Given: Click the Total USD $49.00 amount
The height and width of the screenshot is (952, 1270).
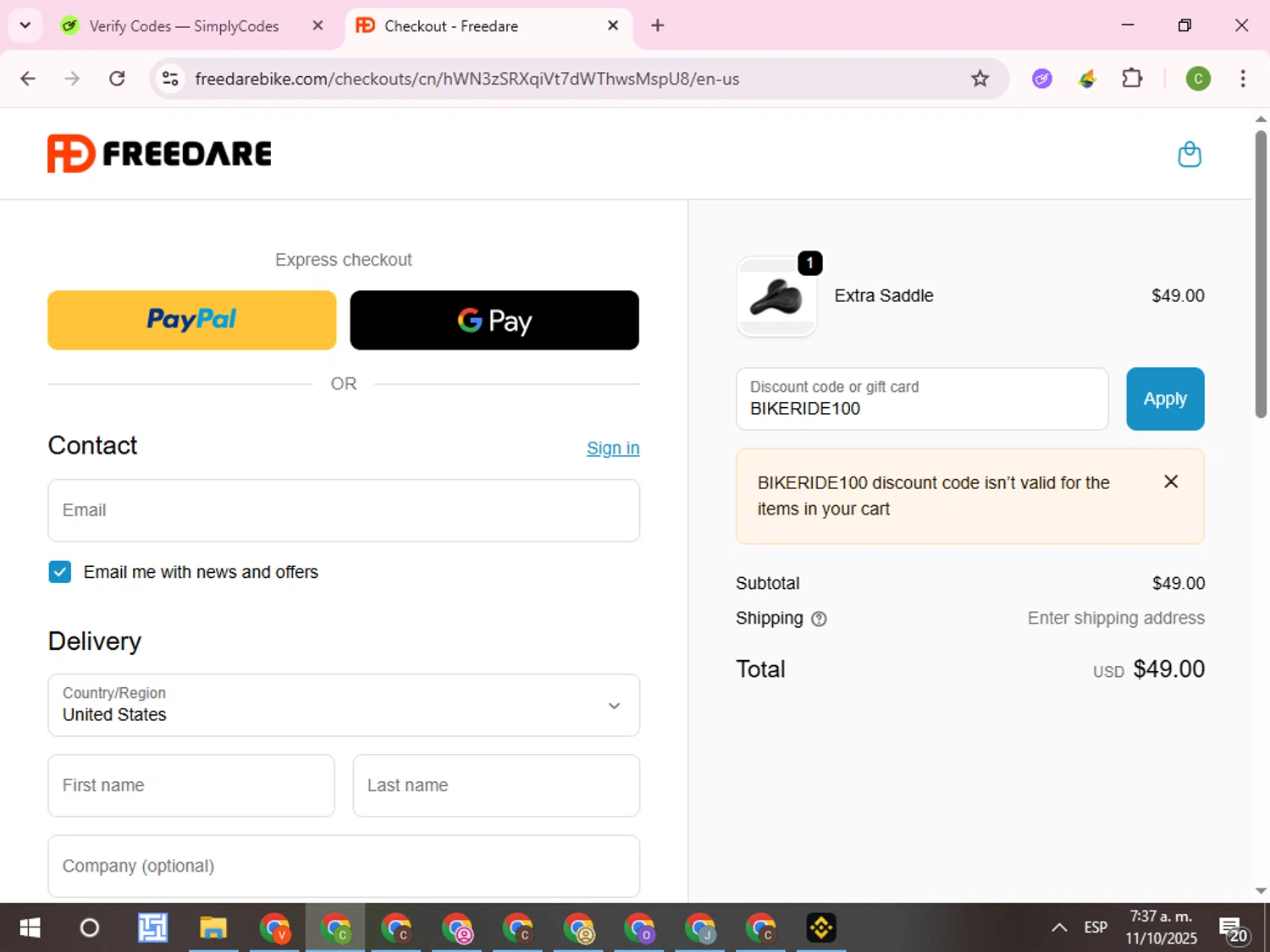Looking at the screenshot, I should click(x=1149, y=669).
